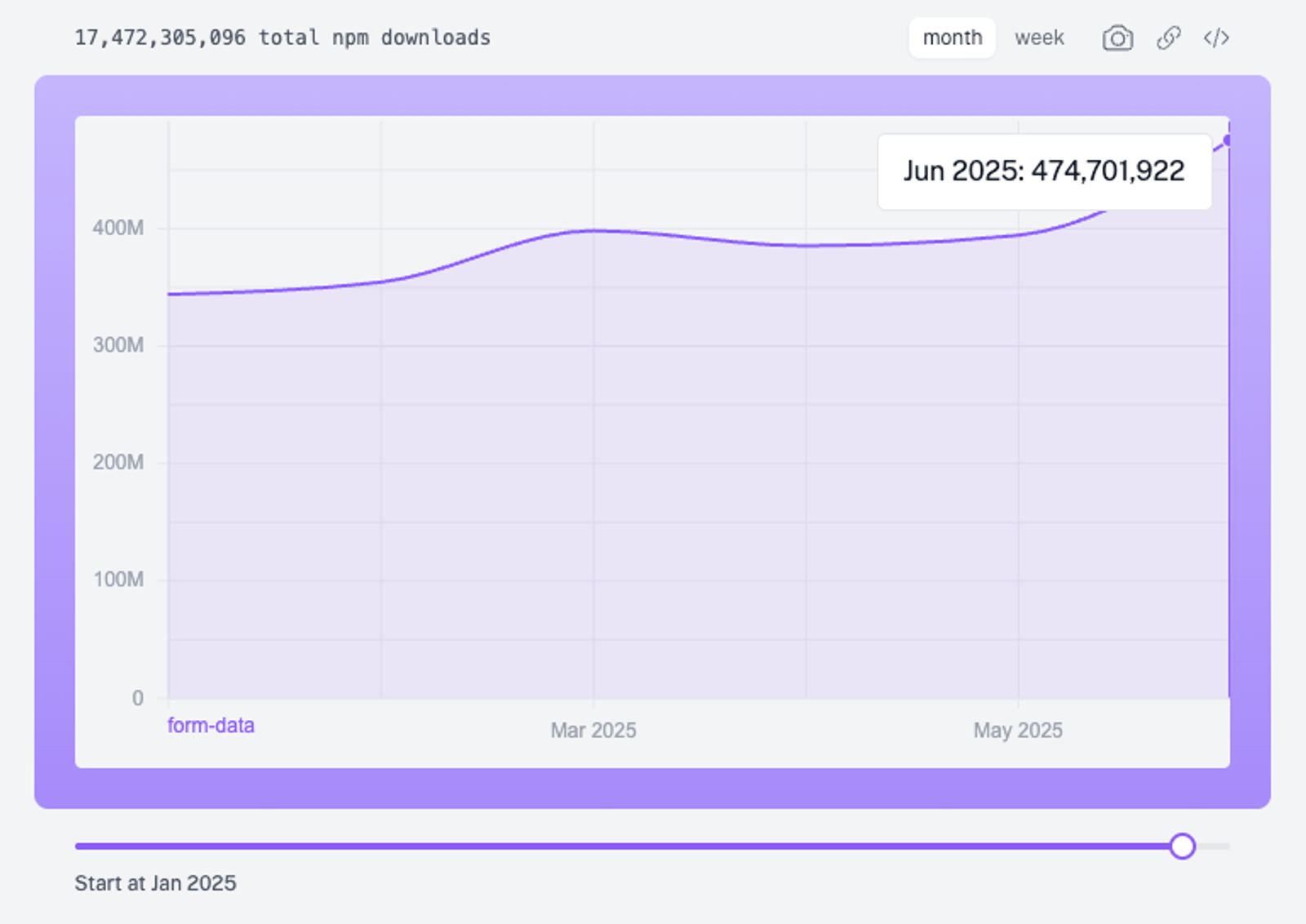
Task: Click the Jun 2025 data point dot
Action: coord(1227,140)
